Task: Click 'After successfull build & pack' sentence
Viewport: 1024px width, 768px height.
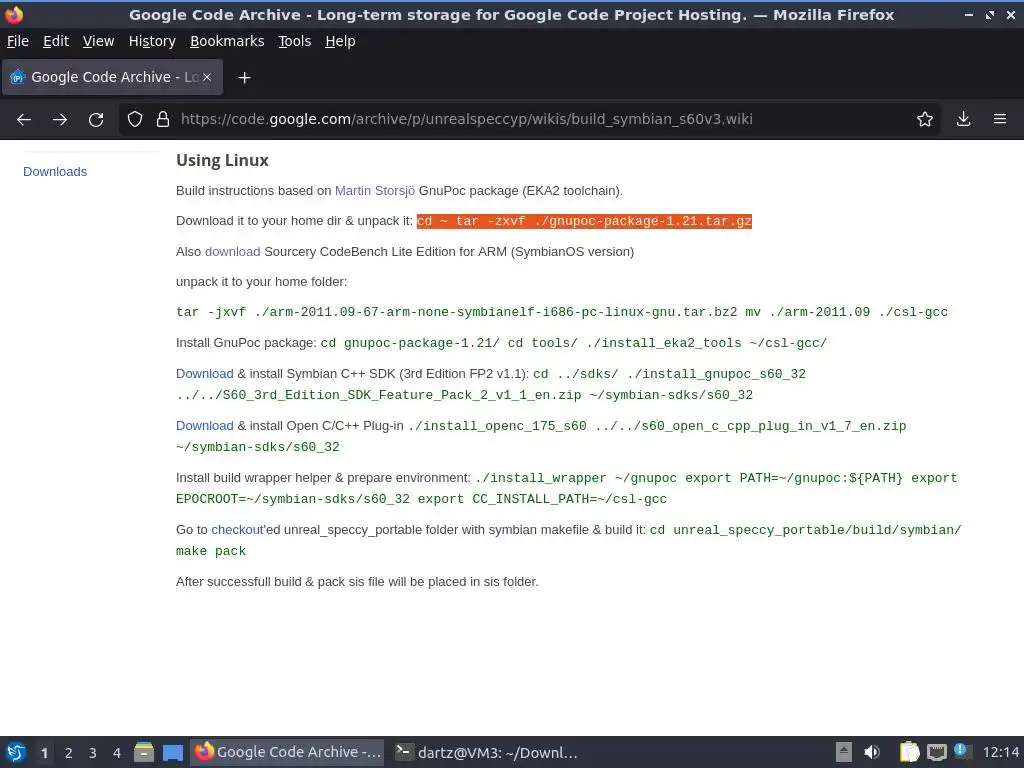Action: 357,582
